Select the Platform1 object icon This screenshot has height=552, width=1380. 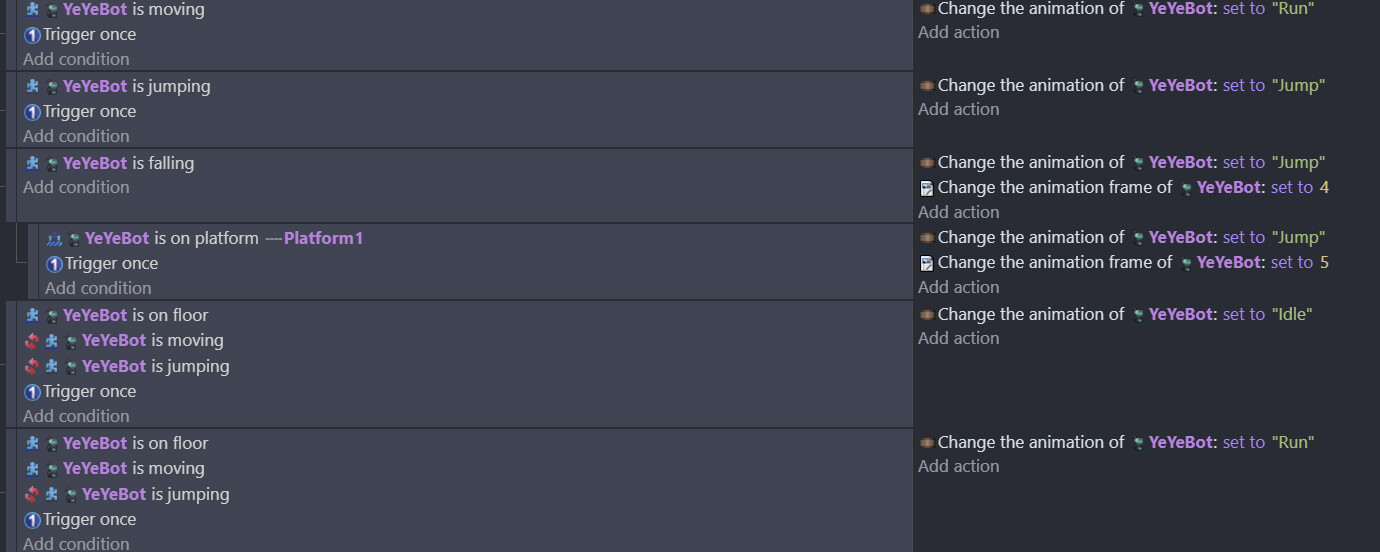point(272,239)
